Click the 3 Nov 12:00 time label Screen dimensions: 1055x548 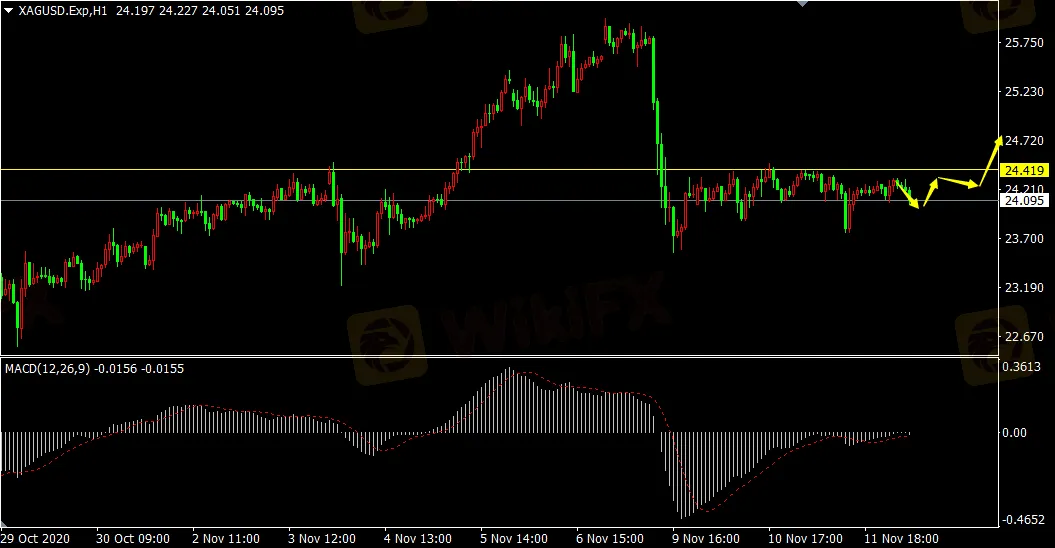tap(322, 539)
